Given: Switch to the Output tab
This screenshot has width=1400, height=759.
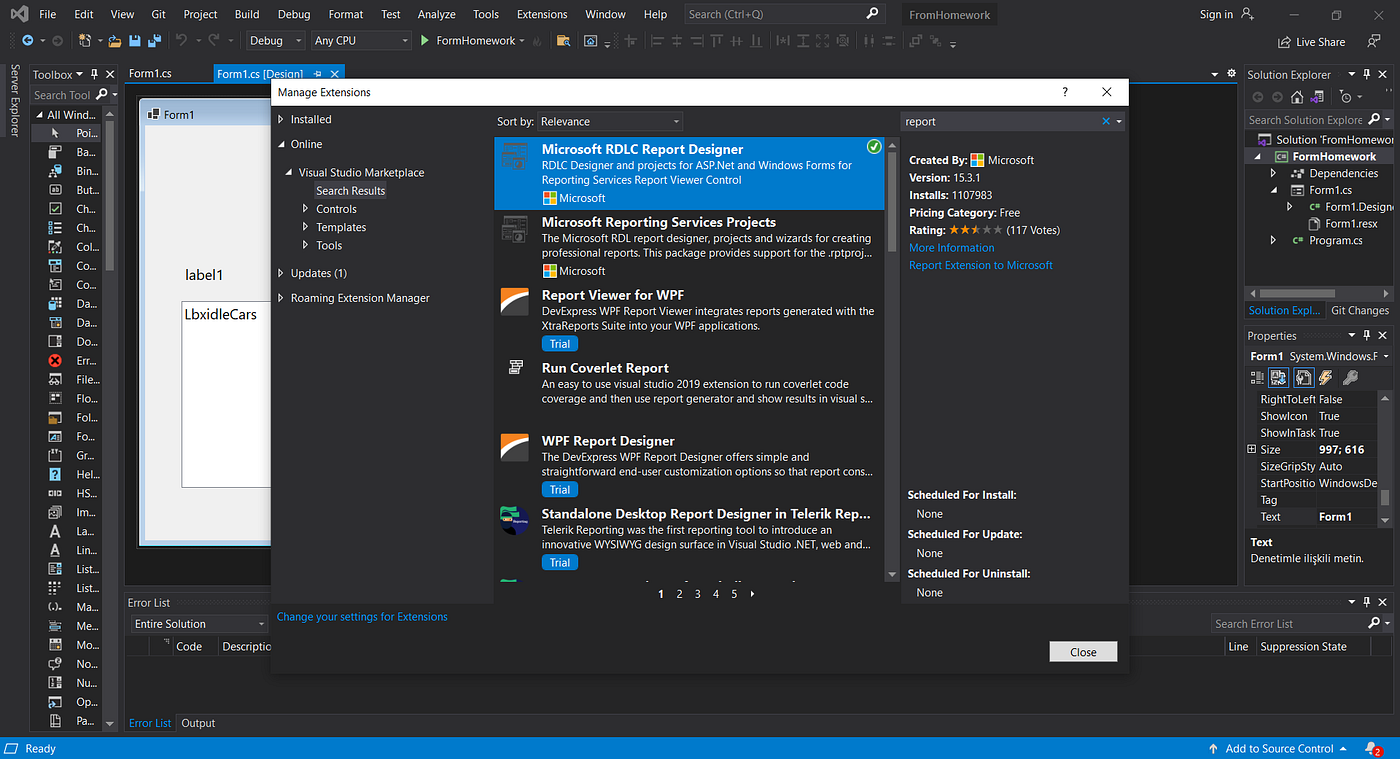Looking at the screenshot, I should point(198,723).
